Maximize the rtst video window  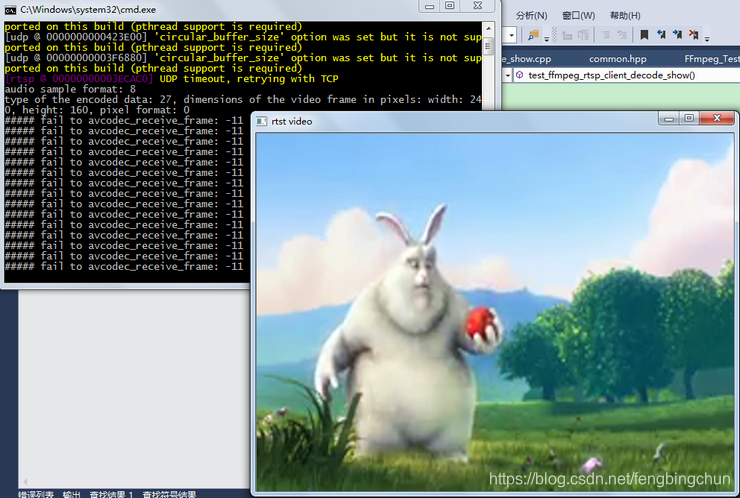coord(689,118)
